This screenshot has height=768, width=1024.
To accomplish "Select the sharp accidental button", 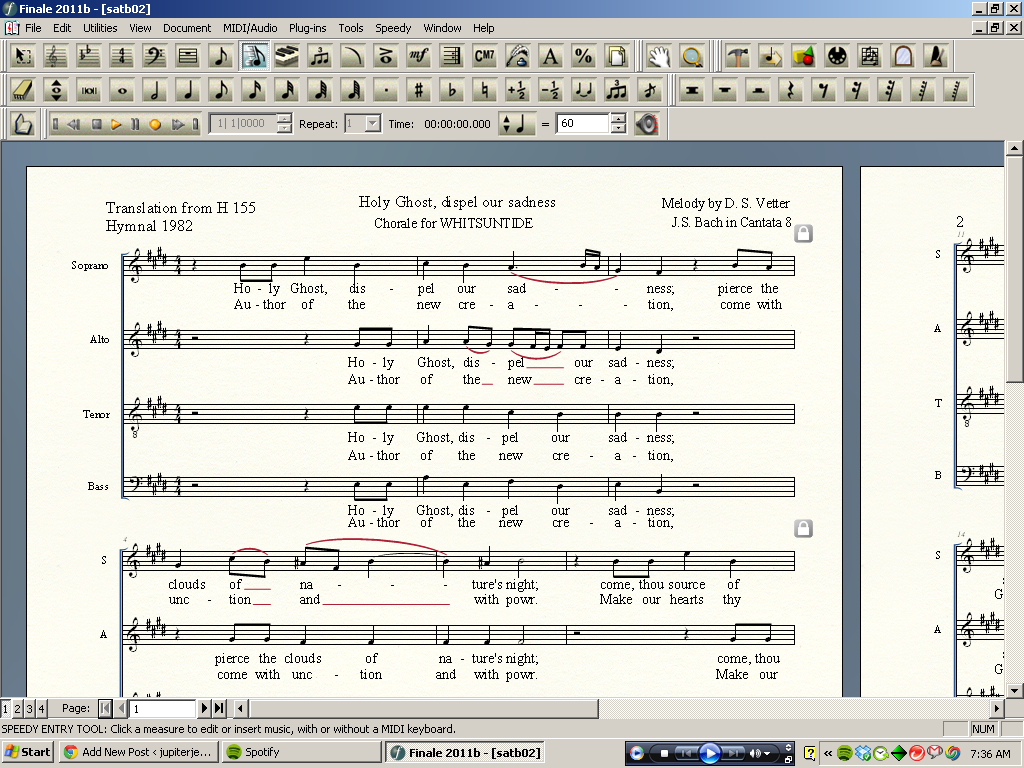I will click(x=419, y=90).
